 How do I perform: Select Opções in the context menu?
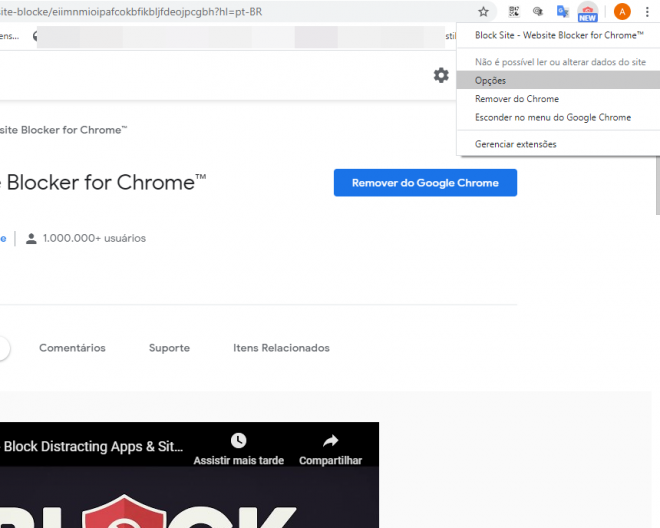558,80
